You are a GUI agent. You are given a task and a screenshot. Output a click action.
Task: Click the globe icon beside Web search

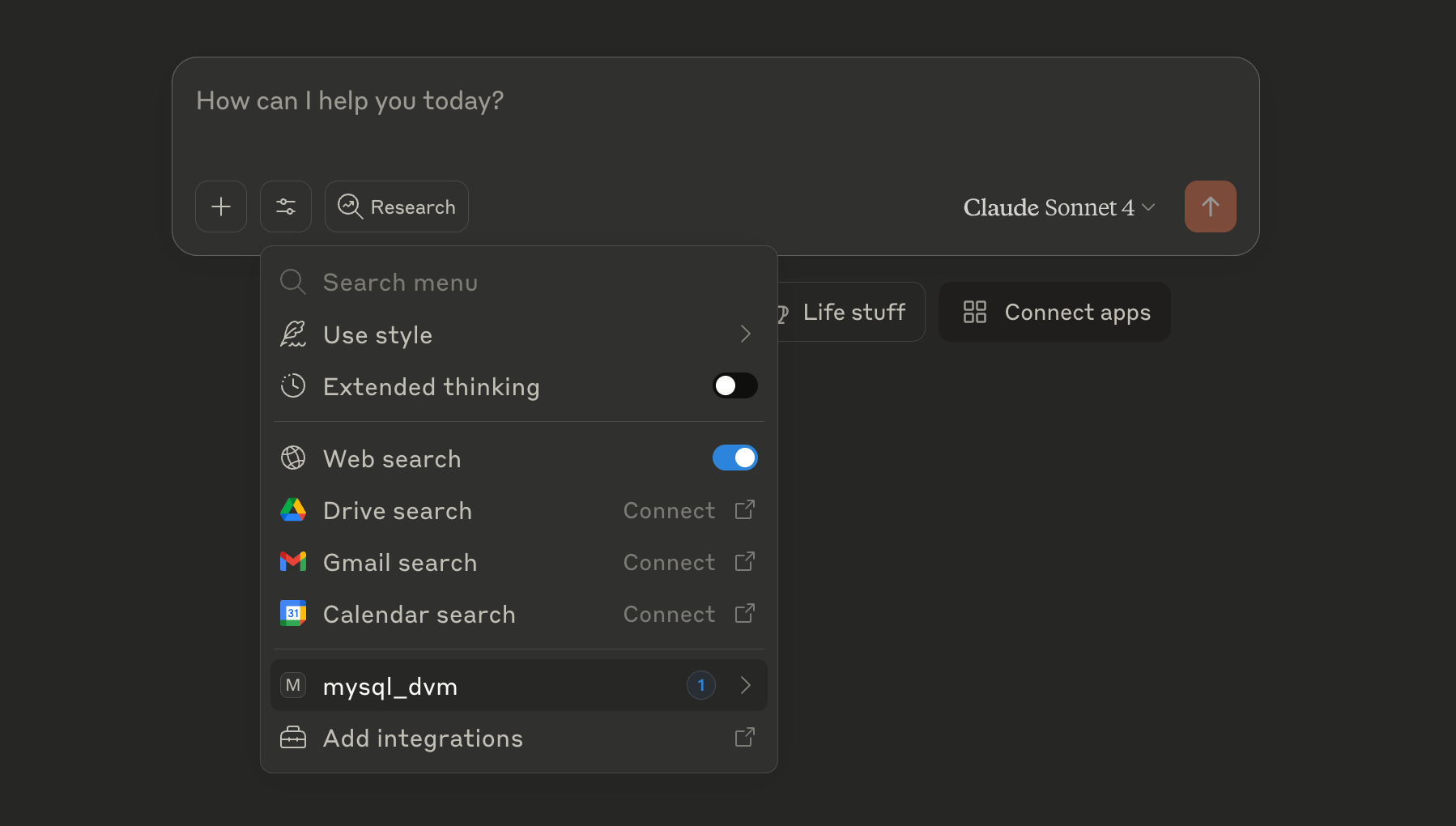click(x=293, y=458)
